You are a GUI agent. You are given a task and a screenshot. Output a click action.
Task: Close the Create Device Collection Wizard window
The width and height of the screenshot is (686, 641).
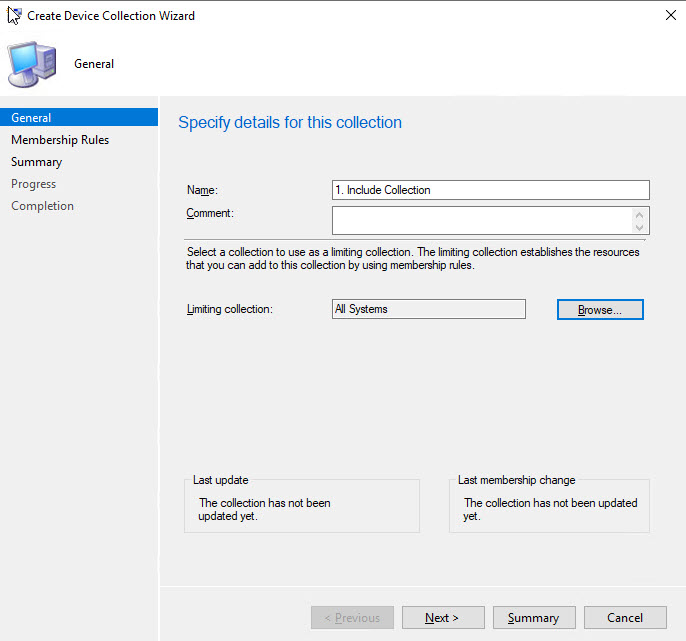[668, 15]
